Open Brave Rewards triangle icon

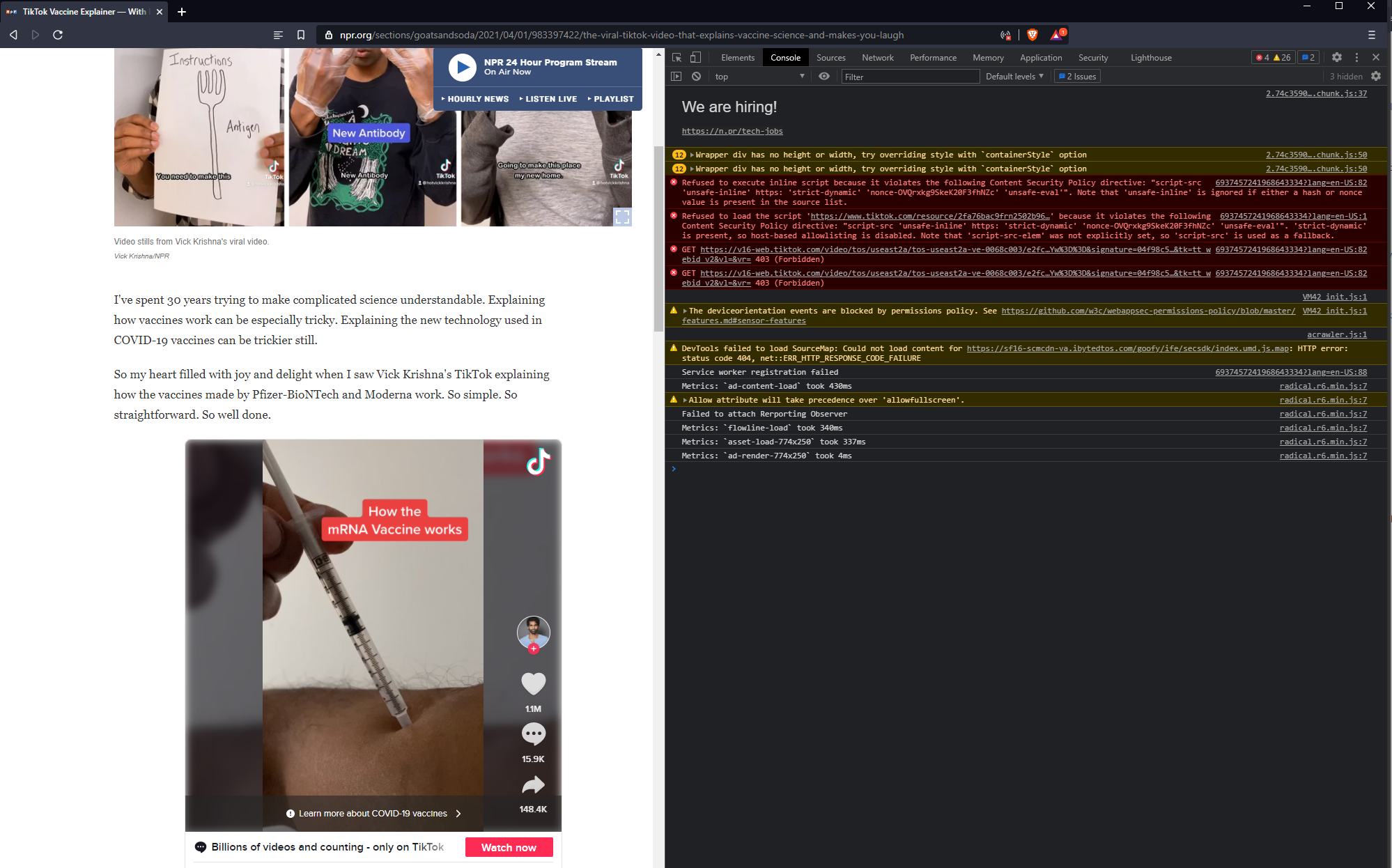click(1058, 34)
